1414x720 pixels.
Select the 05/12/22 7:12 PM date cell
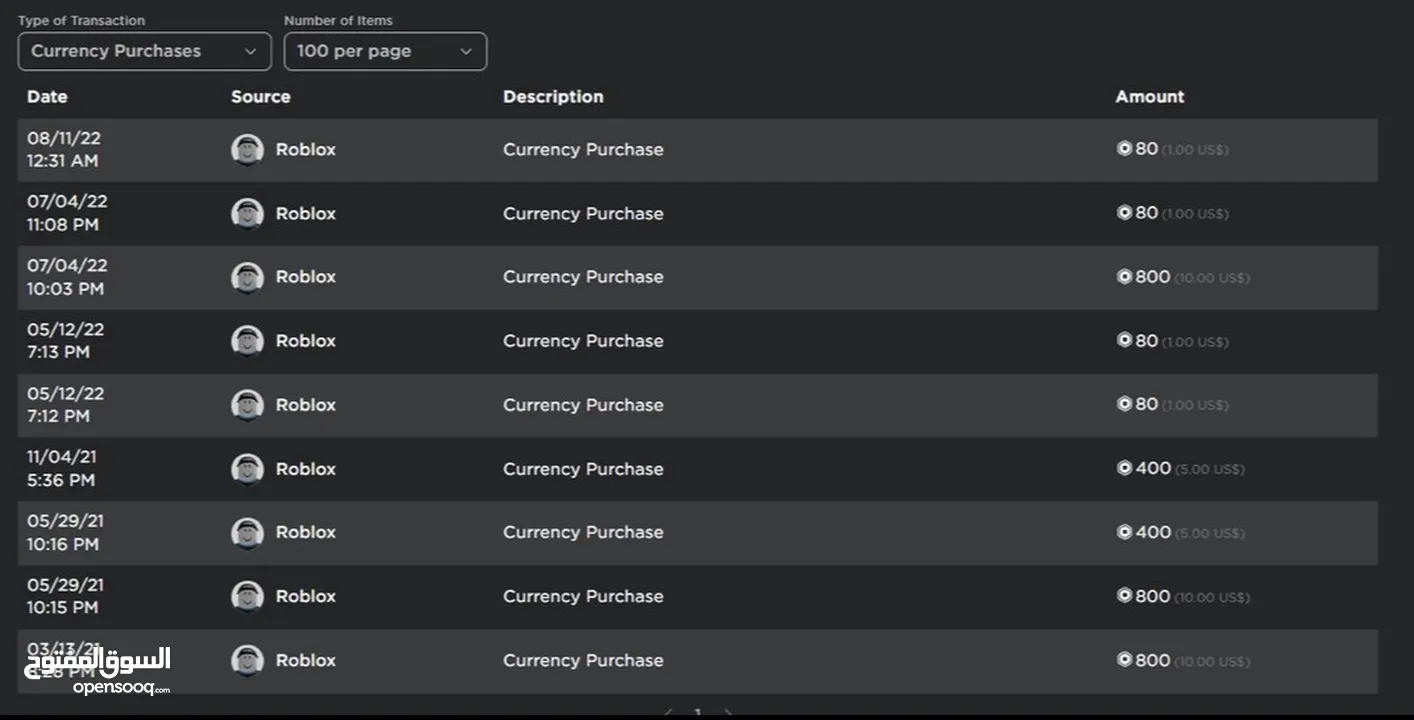click(x=65, y=405)
